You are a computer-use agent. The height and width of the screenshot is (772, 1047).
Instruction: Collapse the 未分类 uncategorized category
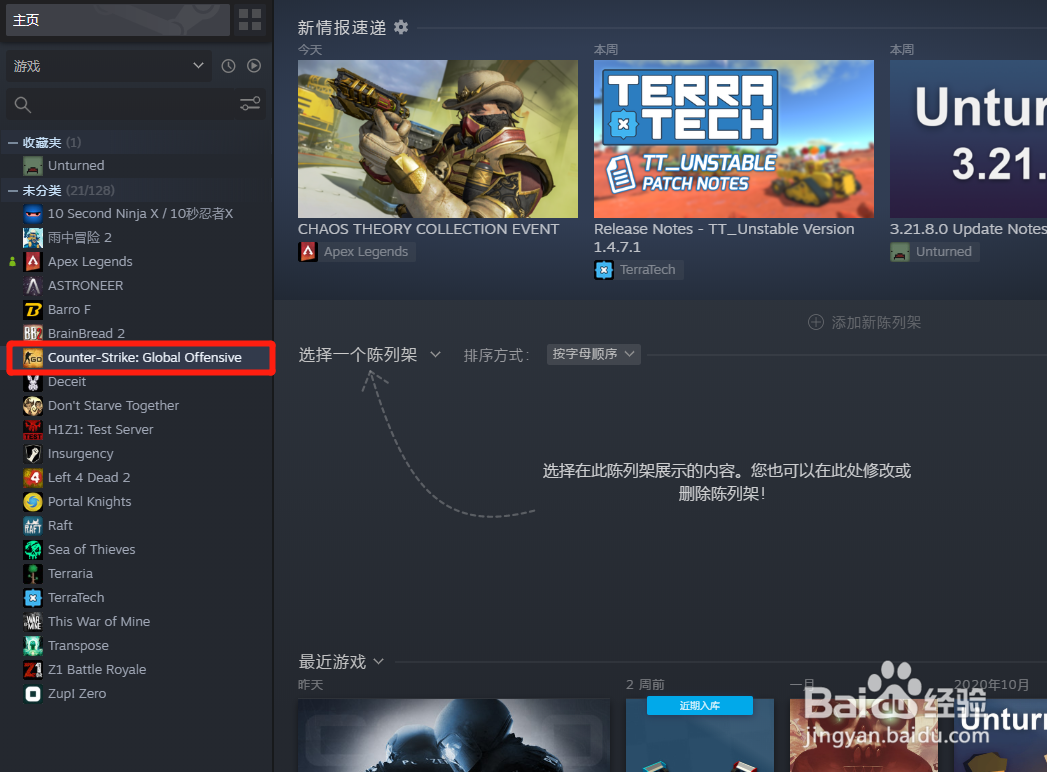click(x=13, y=190)
